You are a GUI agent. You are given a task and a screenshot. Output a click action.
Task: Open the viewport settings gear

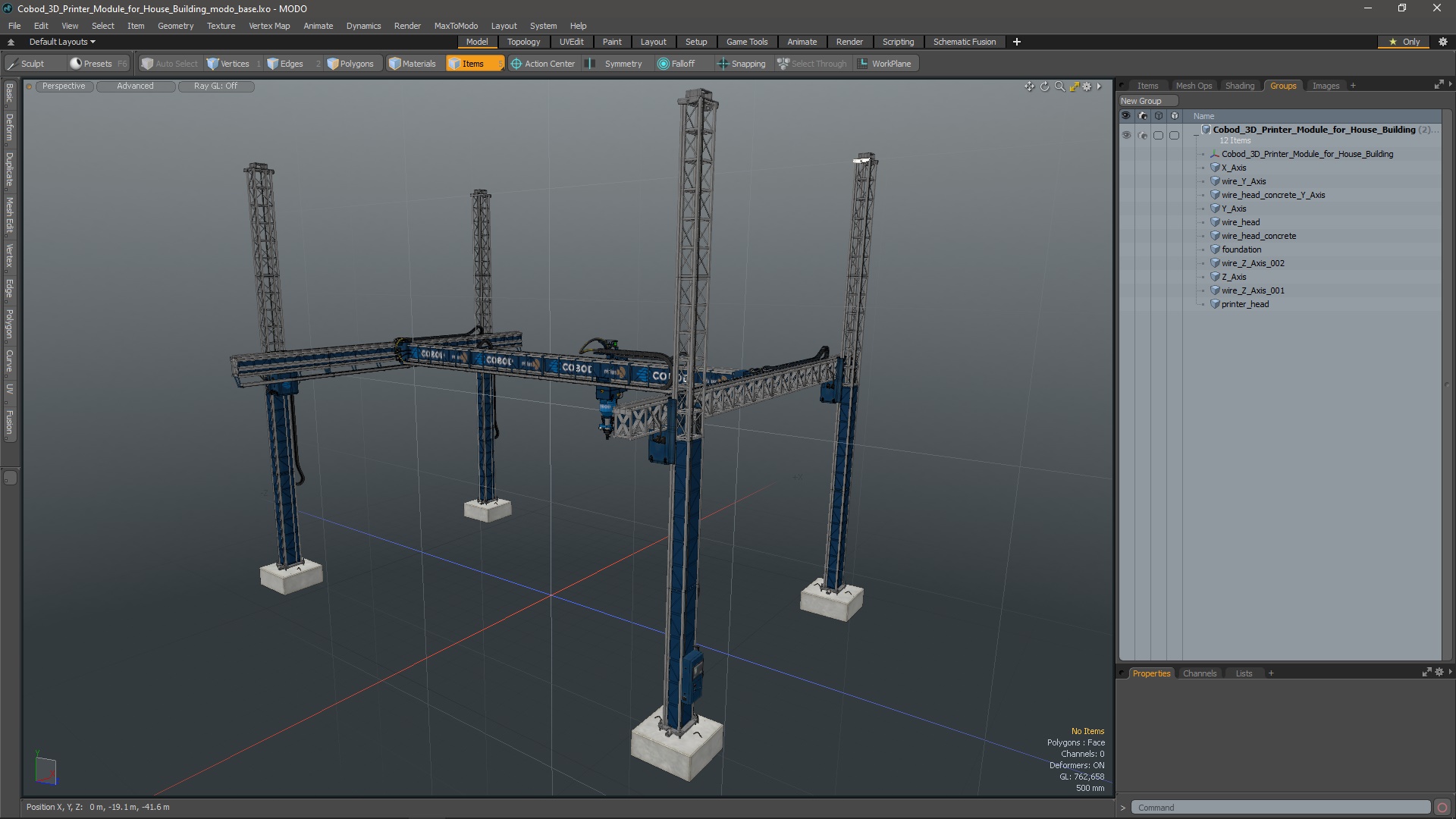pyautogui.click(x=1087, y=86)
